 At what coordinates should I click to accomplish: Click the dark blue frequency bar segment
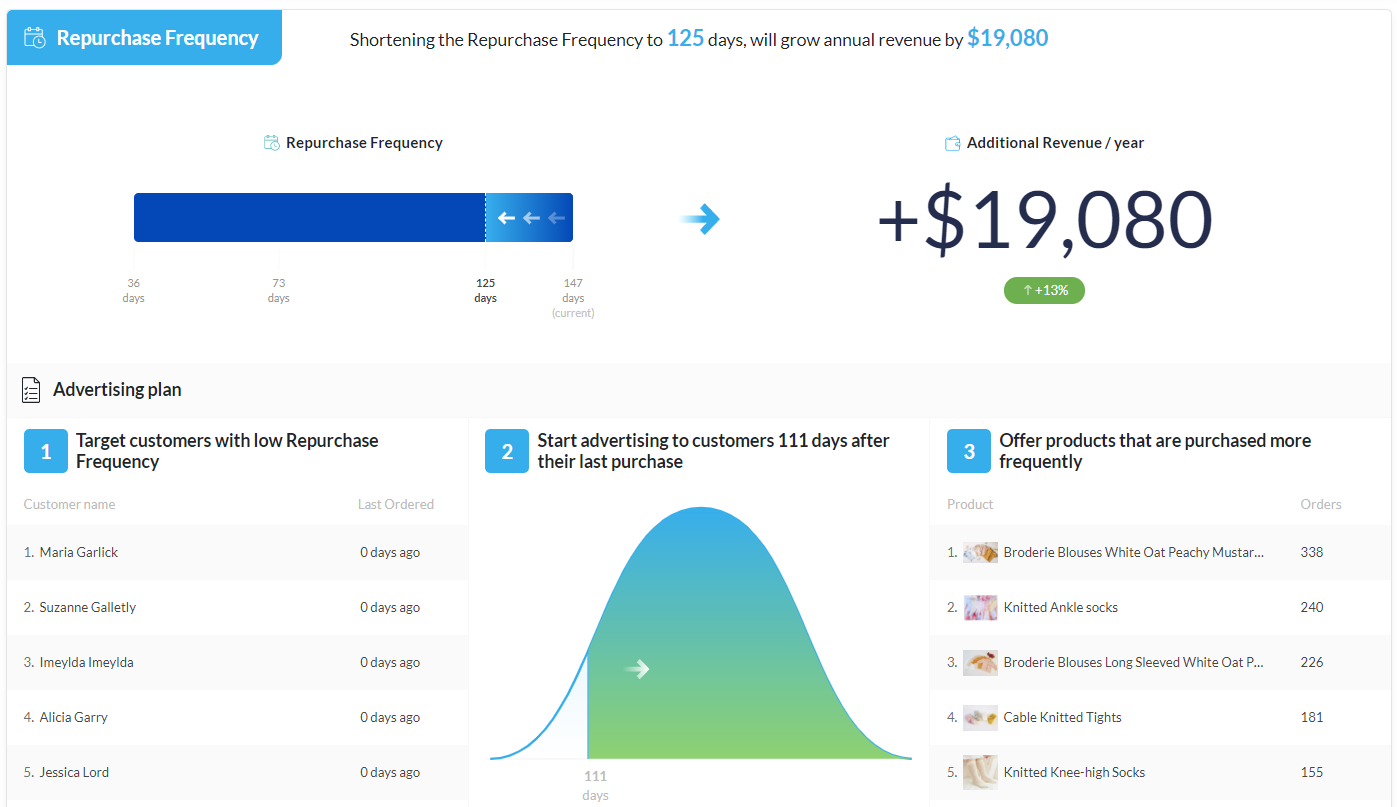pos(309,218)
